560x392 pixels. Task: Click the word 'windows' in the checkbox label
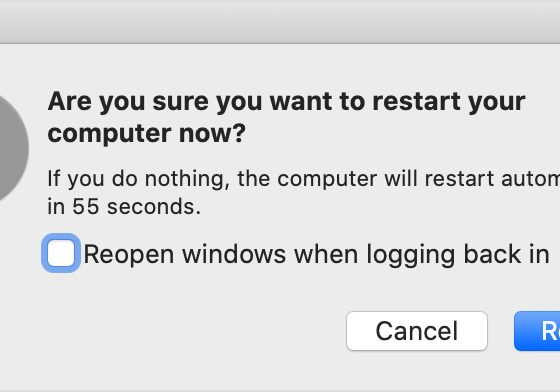(234, 254)
